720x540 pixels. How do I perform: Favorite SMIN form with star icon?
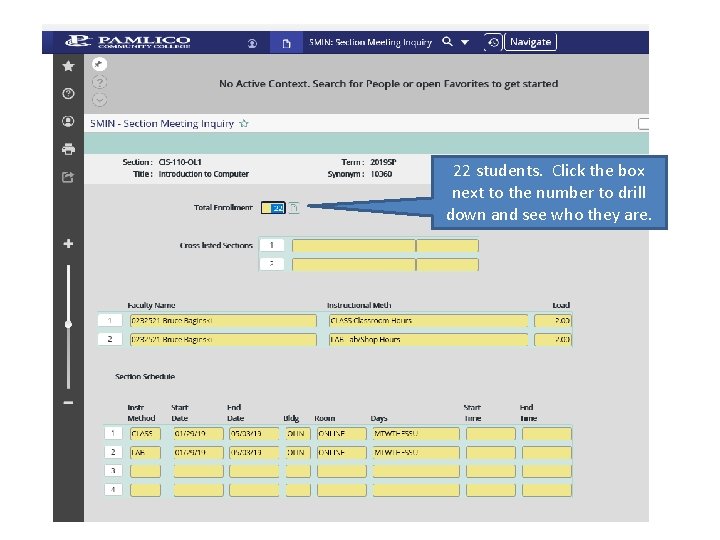click(244, 124)
